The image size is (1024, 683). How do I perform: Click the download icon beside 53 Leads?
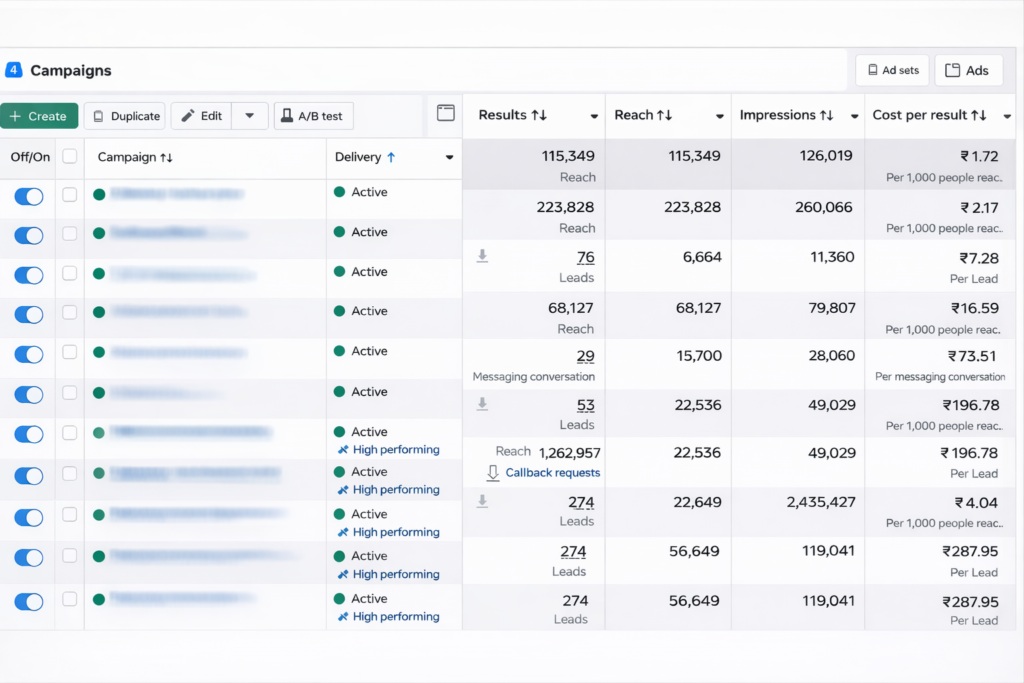482,404
